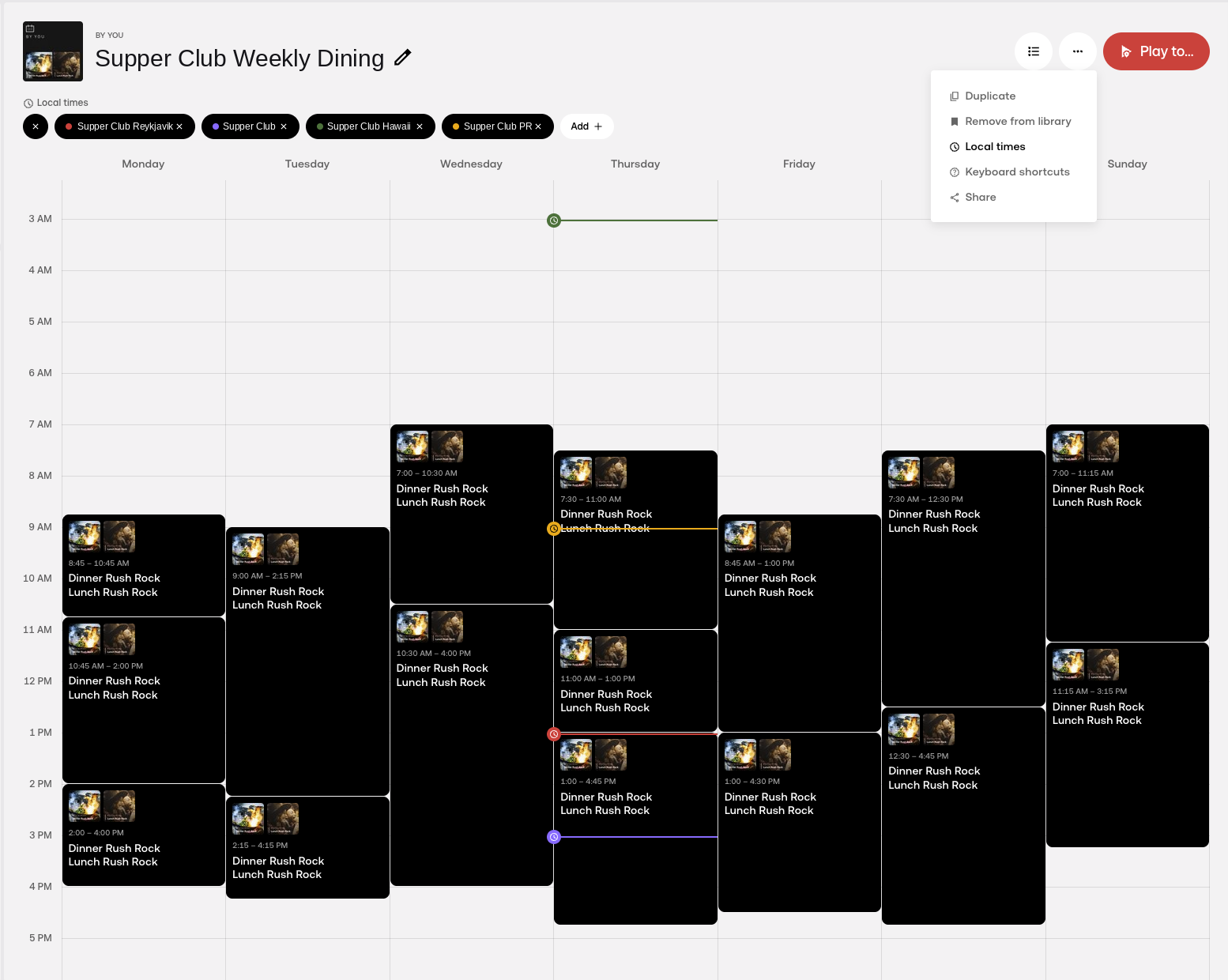The image size is (1228, 980).
Task: Click Share in the menu
Action: [1014, 197]
